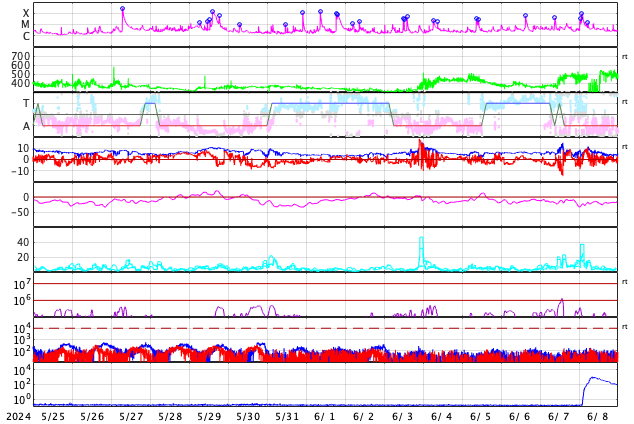Select the 6/ 1 date label
Viewport: 634px width, 424px height.
325,417
